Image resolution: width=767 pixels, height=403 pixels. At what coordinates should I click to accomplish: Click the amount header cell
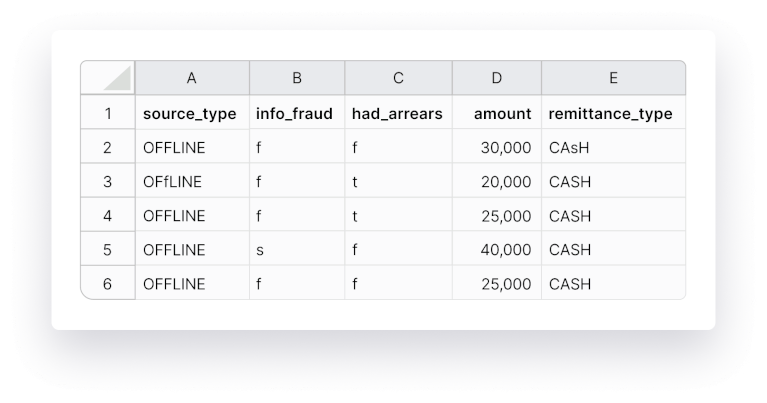(497, 112)
